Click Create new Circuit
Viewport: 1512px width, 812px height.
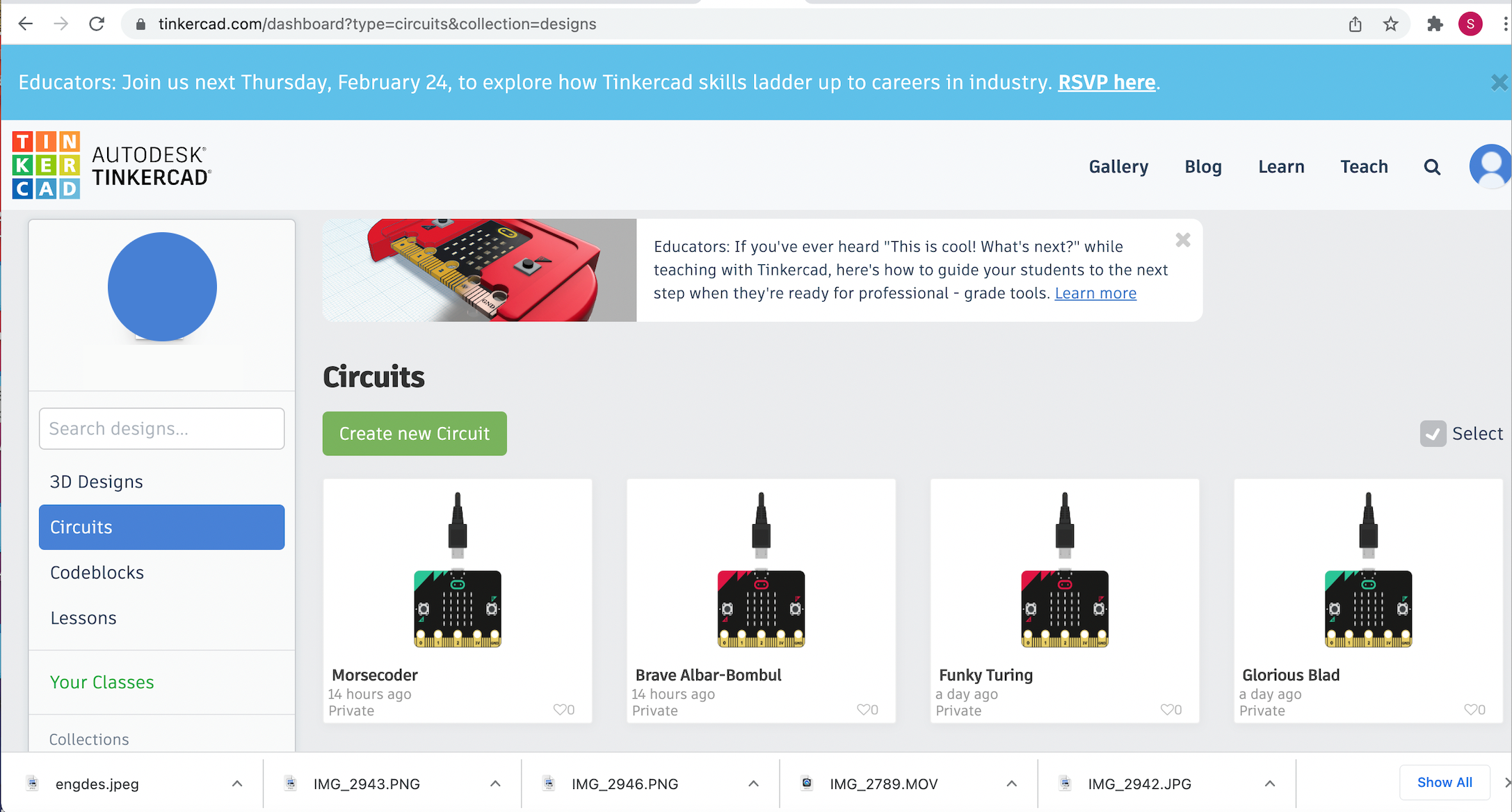tap(414, 433)
